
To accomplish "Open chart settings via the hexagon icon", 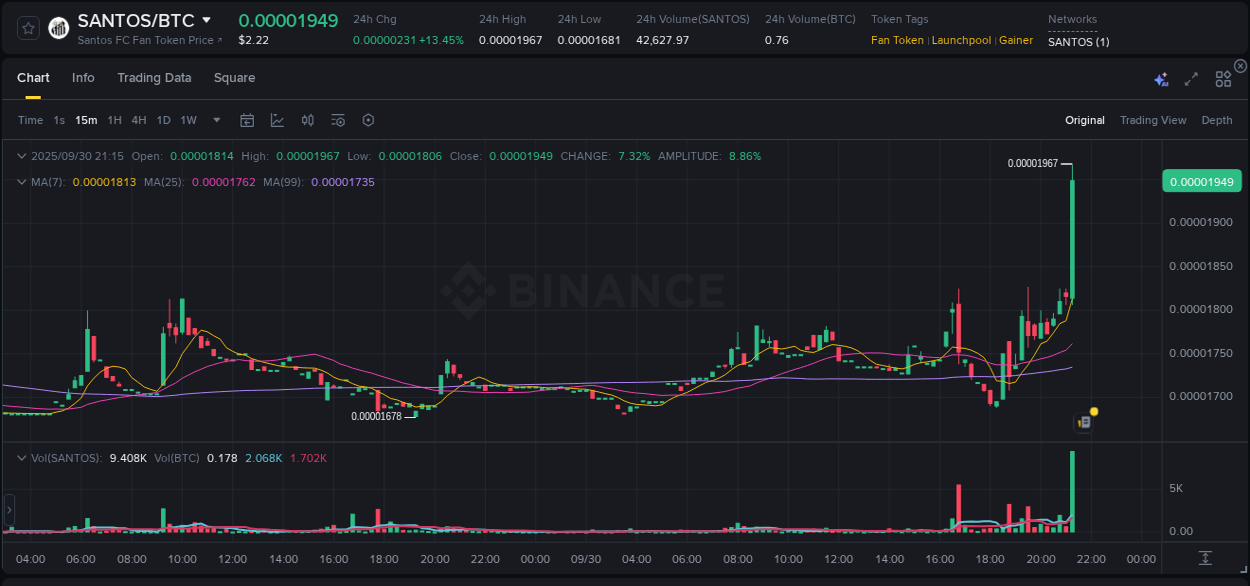I will click(368, 119).
